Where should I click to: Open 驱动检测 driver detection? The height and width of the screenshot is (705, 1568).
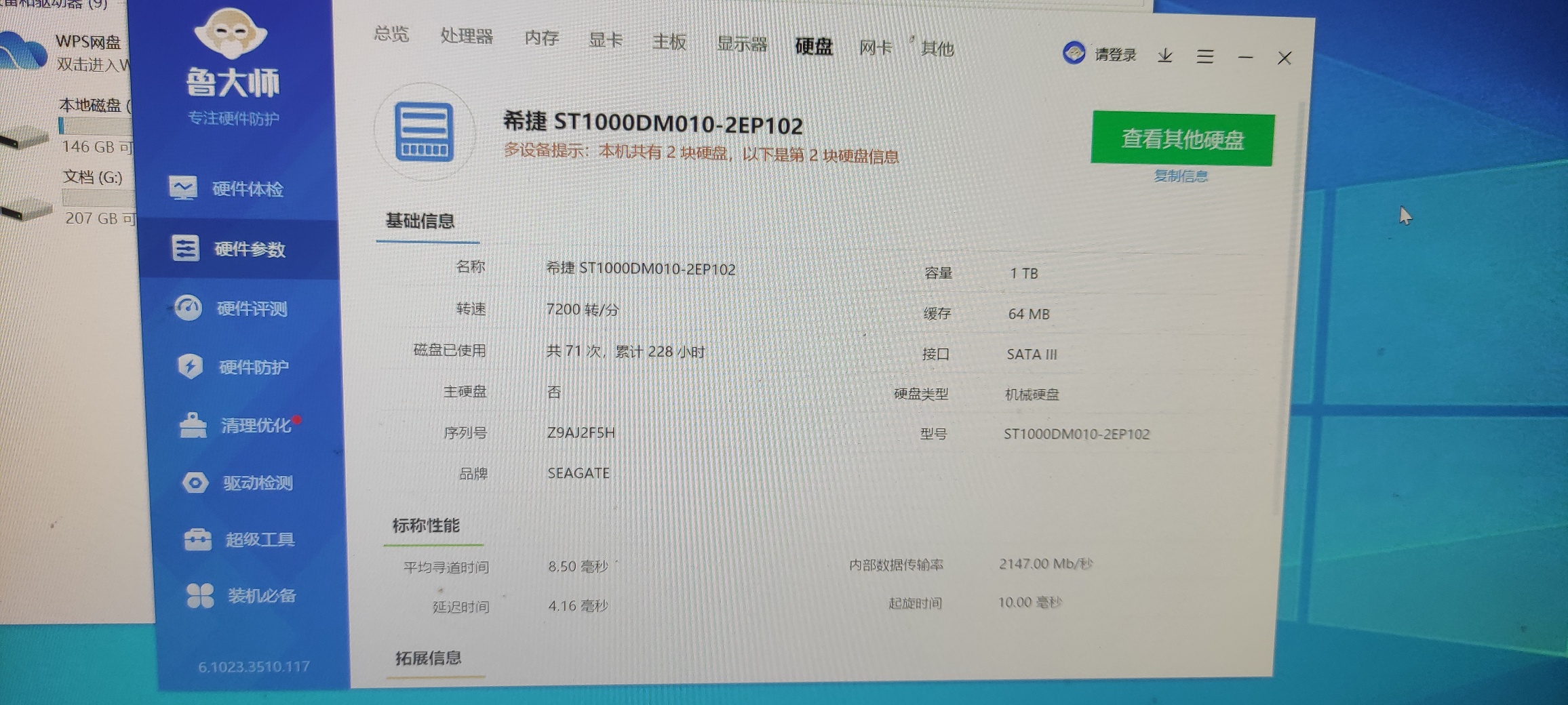point(237,483)
